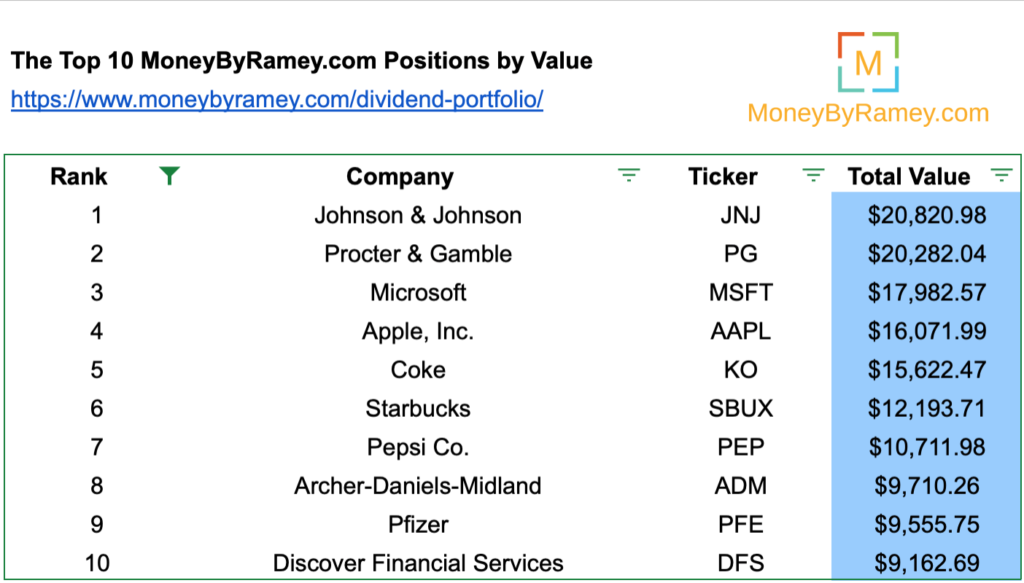Viewport: 1024px width, 583px height.
Task: Select the MSFT ticker cell
Action: coord(741,292)
